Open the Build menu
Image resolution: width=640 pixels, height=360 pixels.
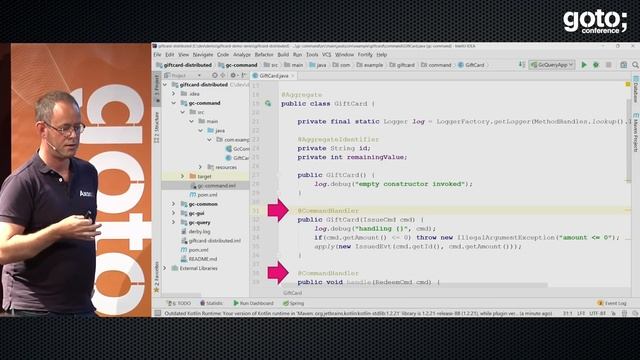pyautogui.click(x=283, y=55)
